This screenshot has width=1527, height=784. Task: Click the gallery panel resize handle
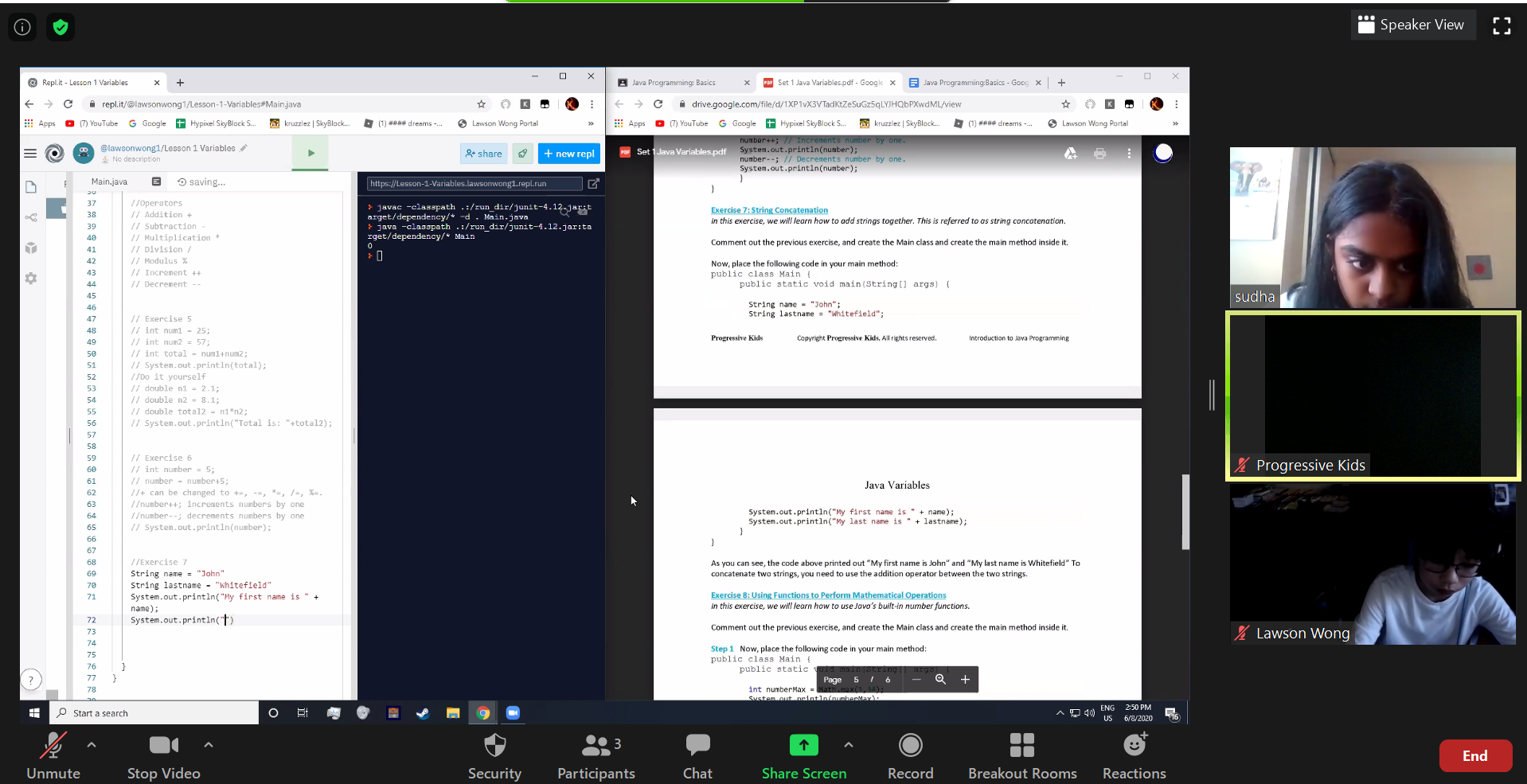click(x=1212, y=395)
